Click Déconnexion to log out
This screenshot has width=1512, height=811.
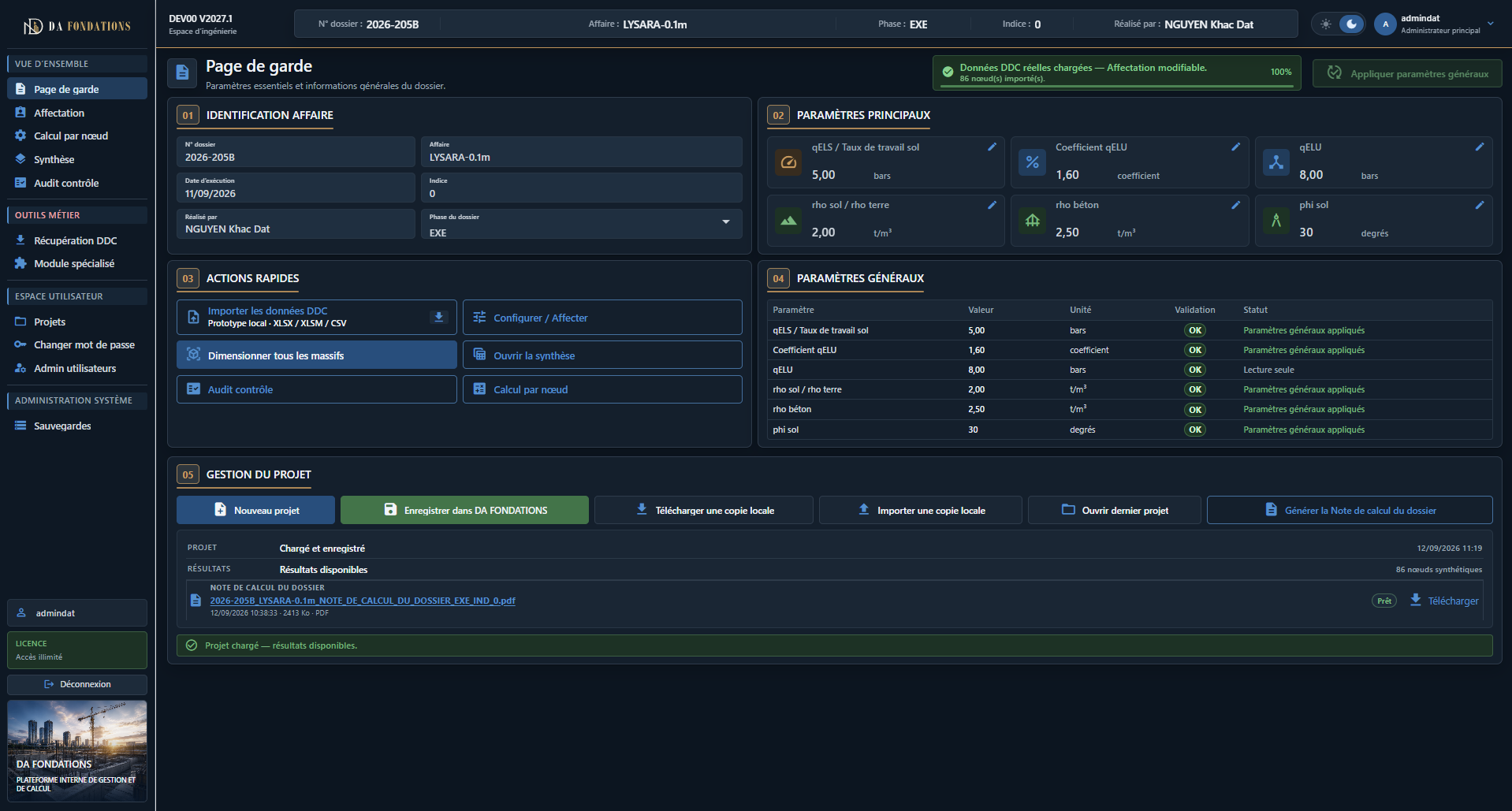[x=77, y=684]
